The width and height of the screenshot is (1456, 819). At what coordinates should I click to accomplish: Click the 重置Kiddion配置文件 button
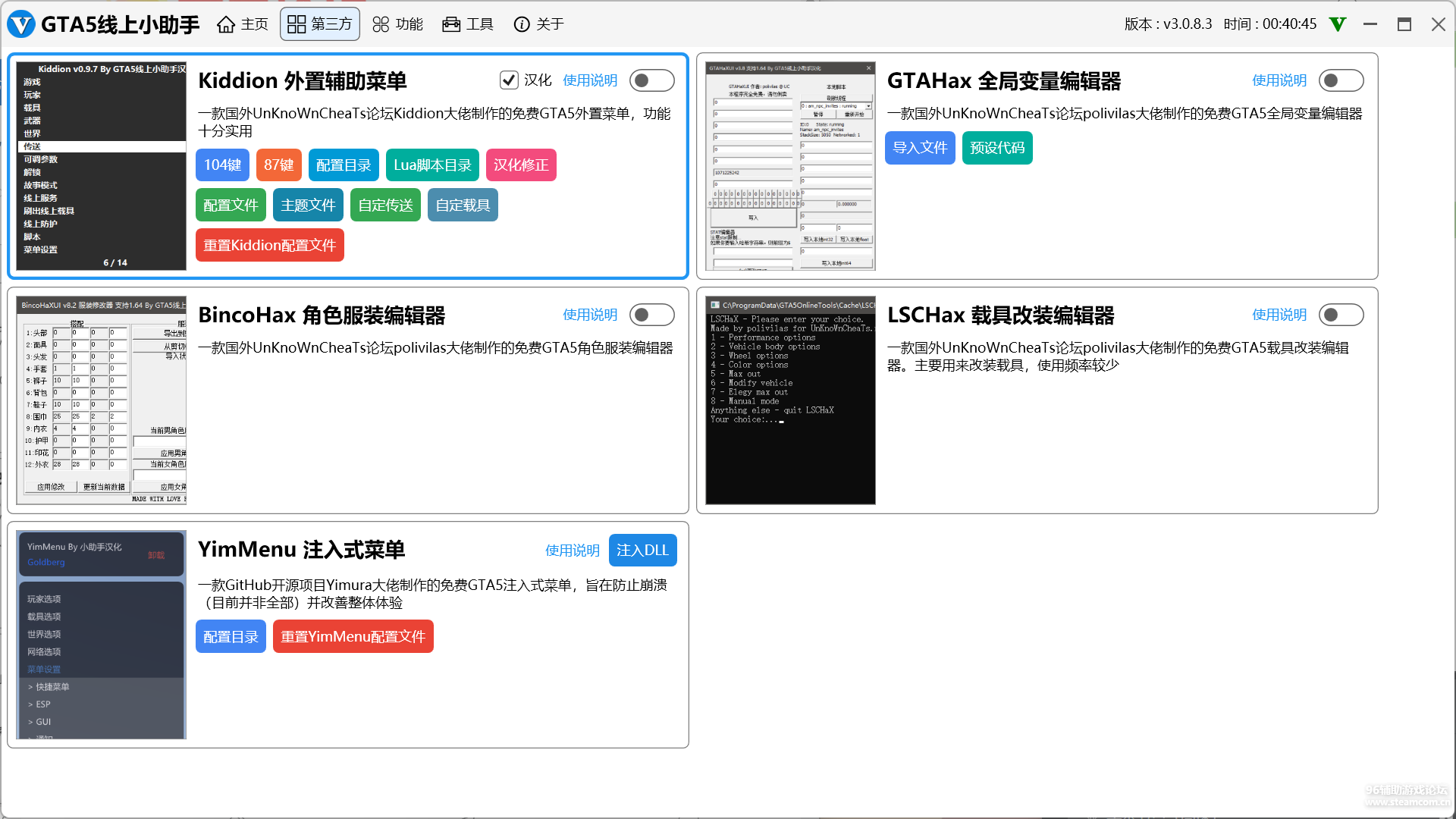pos(269,246)
